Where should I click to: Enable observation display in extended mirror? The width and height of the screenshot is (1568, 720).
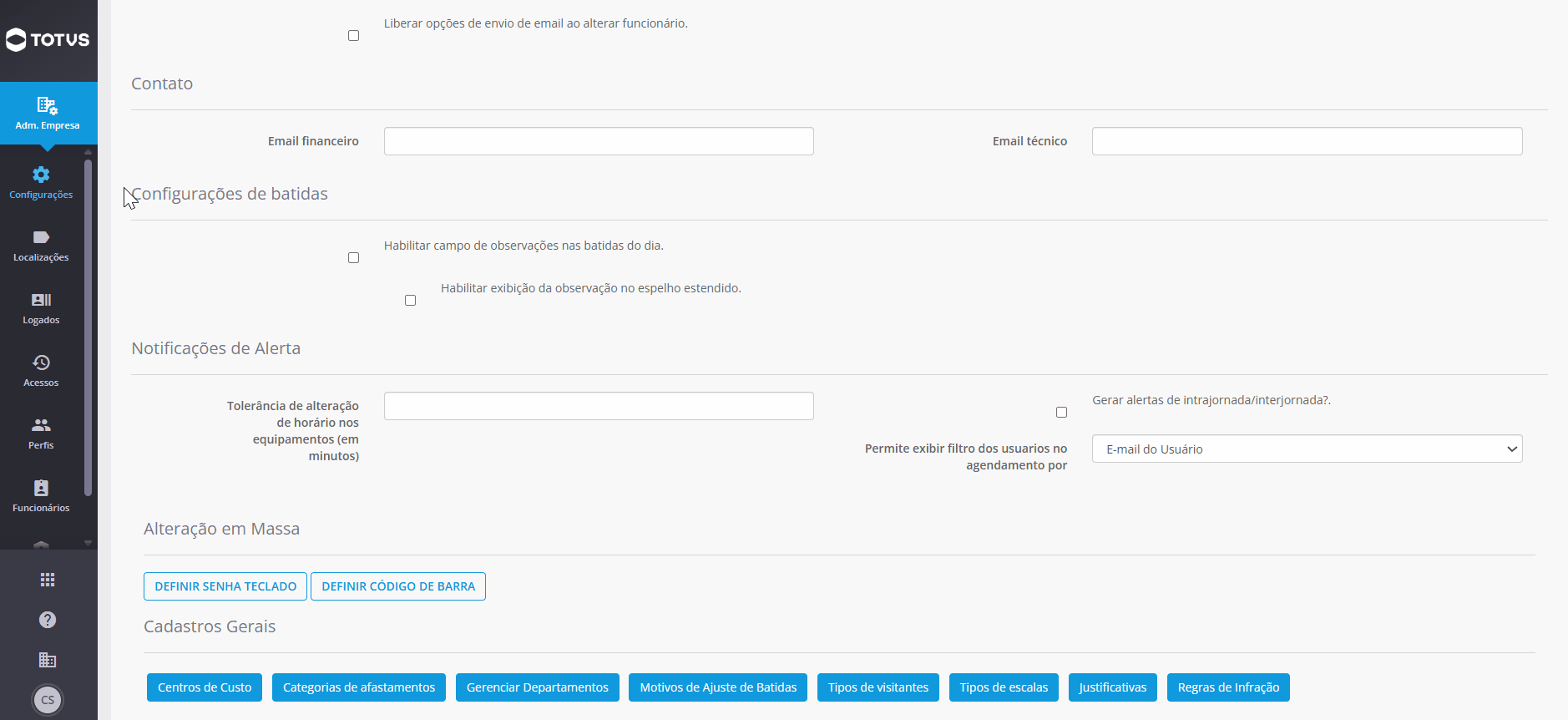411,301
